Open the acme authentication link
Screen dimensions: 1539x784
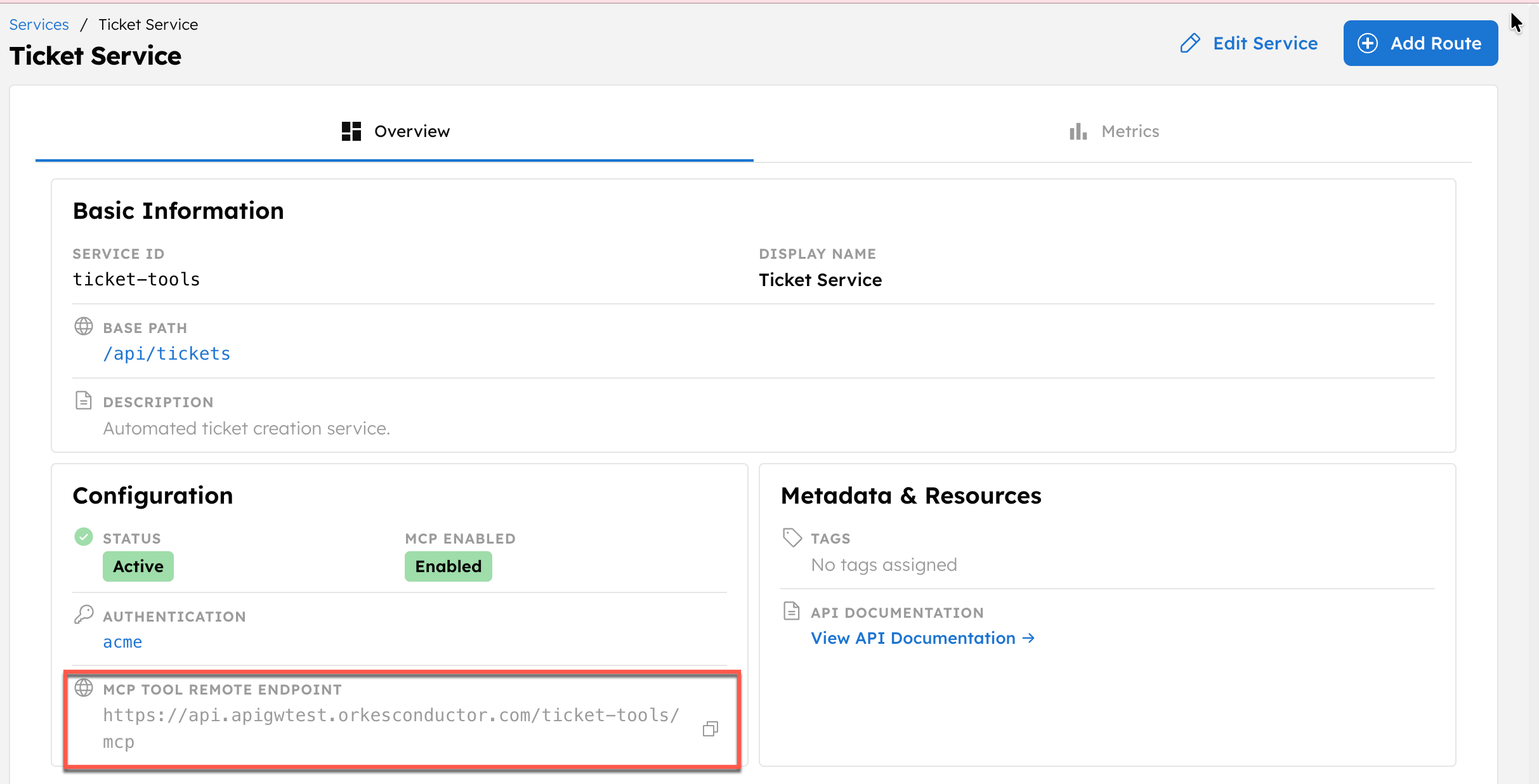(122, 641)
